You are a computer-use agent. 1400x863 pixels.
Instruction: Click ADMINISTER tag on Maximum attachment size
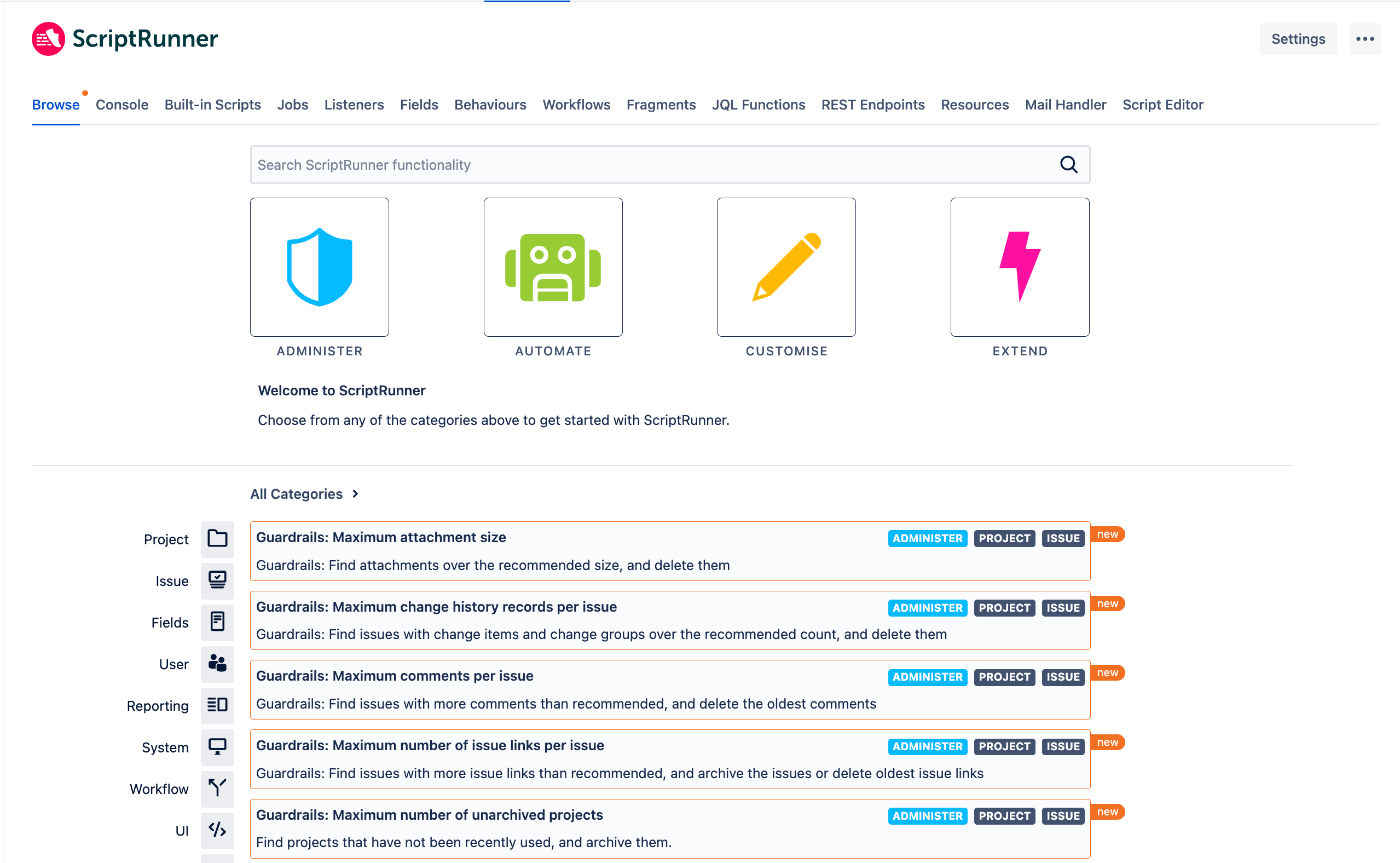coord(927,538)
